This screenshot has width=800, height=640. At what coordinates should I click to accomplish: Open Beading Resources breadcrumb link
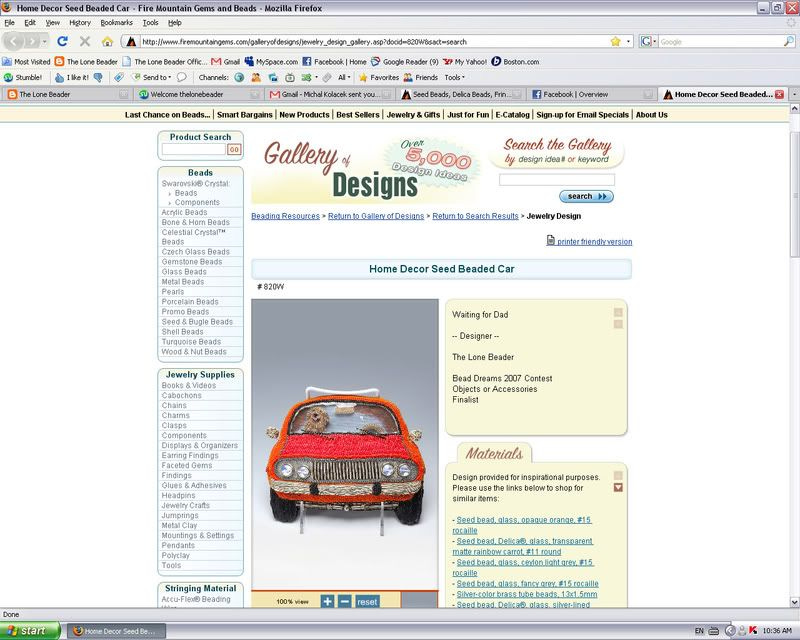[x=285, y=216]
